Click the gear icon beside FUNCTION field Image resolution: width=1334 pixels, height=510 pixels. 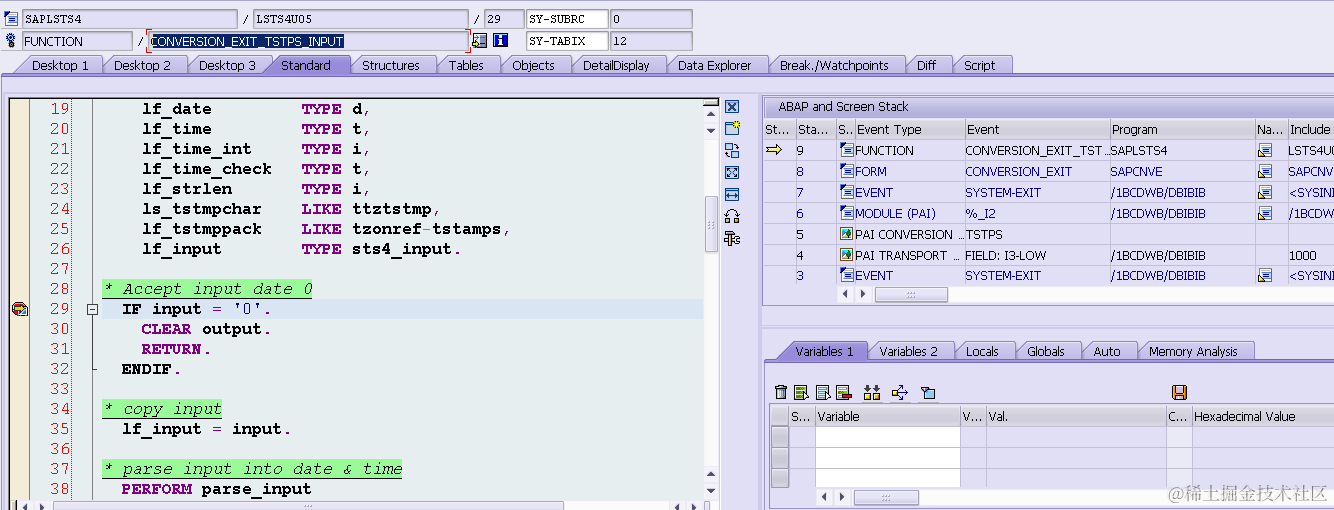pos(11,41)
